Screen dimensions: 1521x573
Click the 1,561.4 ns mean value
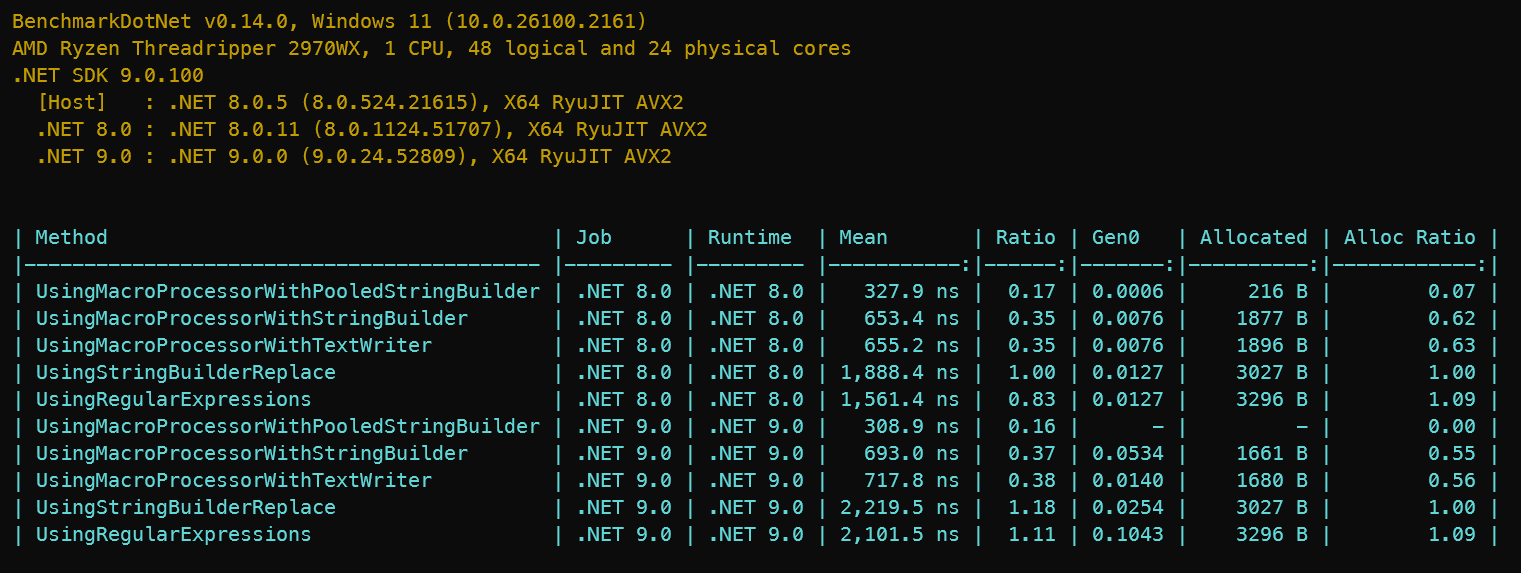point(900,399)
